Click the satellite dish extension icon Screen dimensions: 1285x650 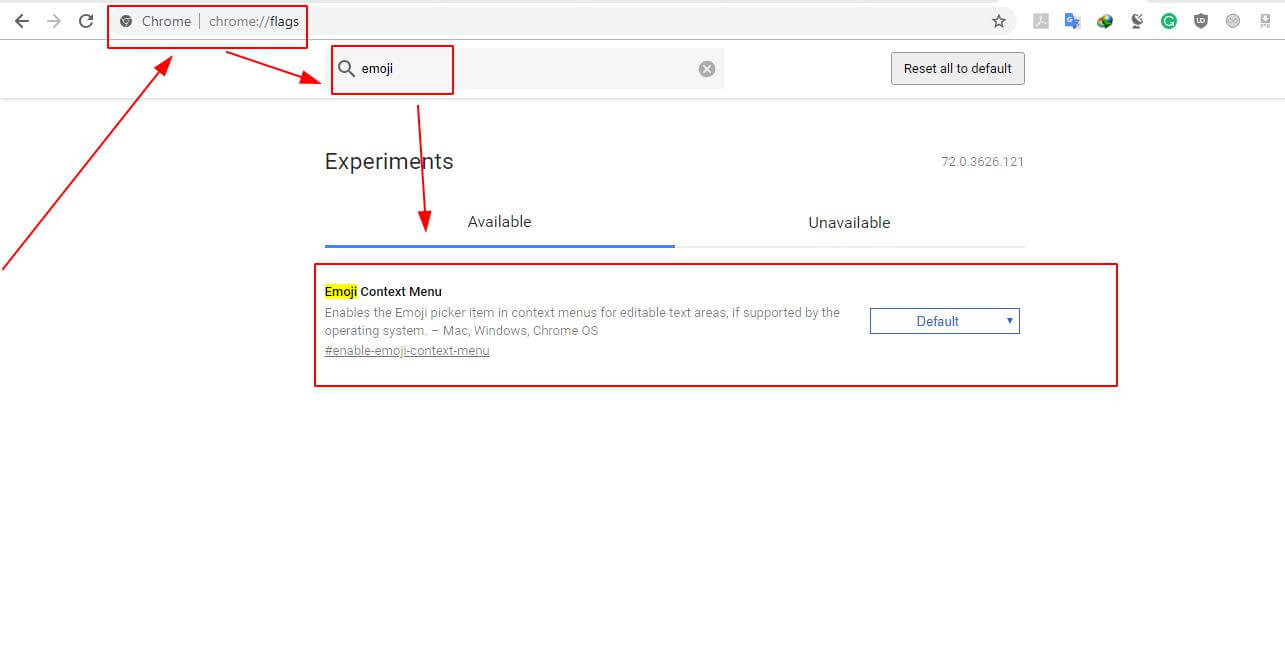(1137, 21)
